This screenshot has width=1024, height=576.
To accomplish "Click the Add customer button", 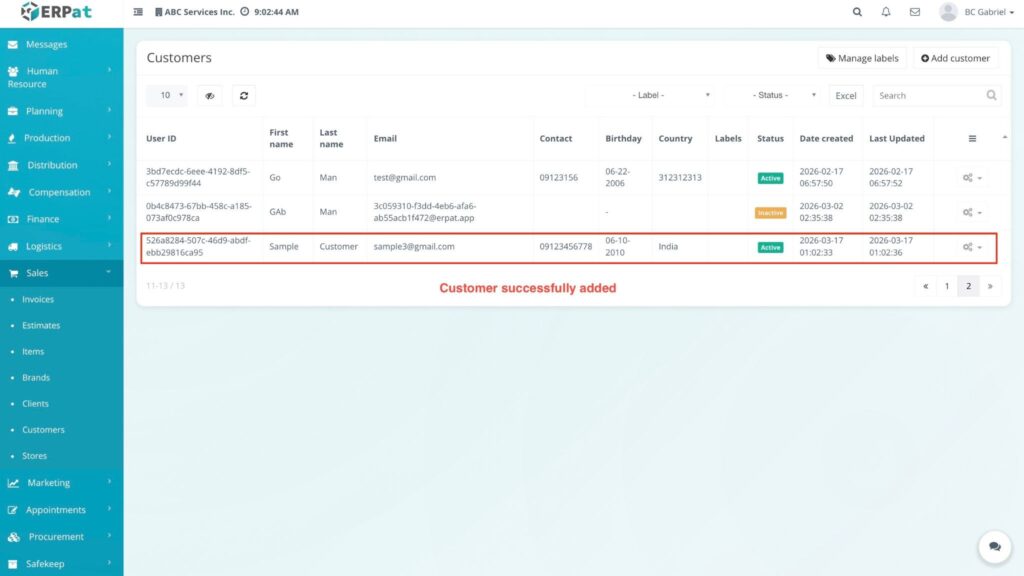I will coord(955,58).
